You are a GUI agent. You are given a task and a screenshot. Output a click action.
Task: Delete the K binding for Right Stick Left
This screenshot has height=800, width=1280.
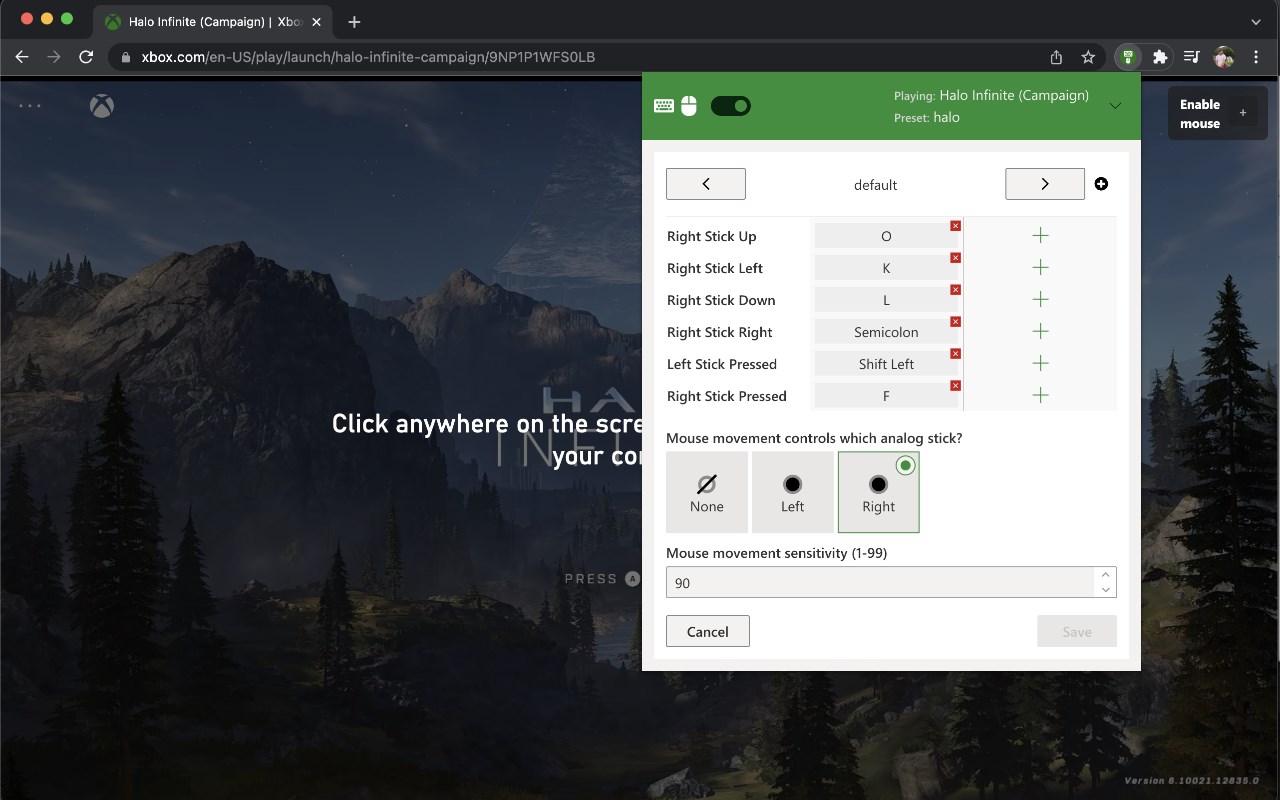coord(955,258)
